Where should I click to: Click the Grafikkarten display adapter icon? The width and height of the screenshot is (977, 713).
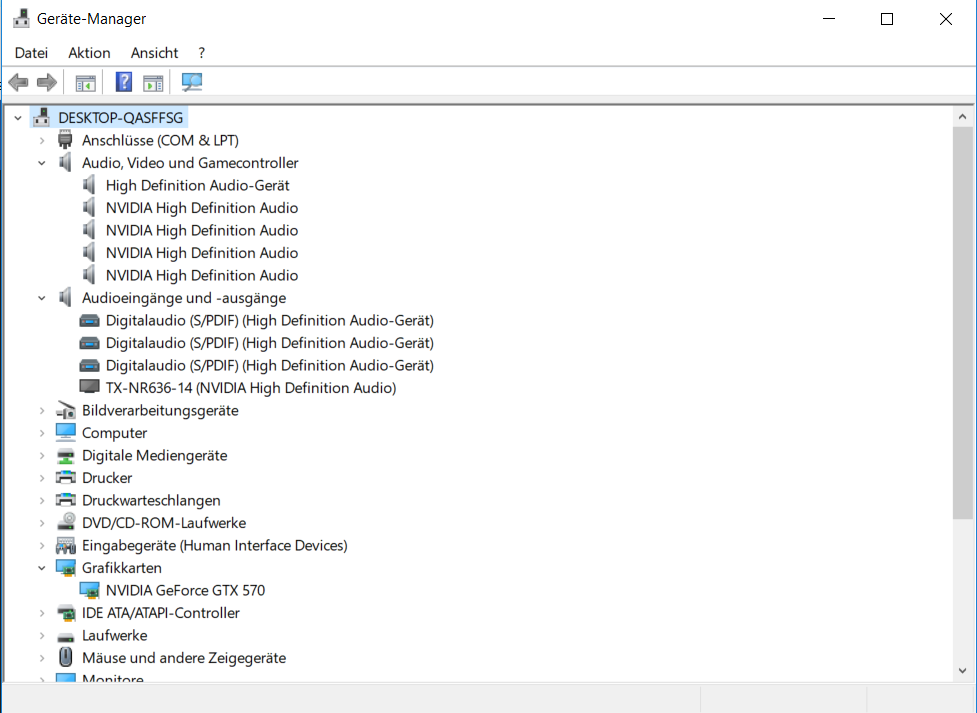pyautogui.click(x=65, y=568)
